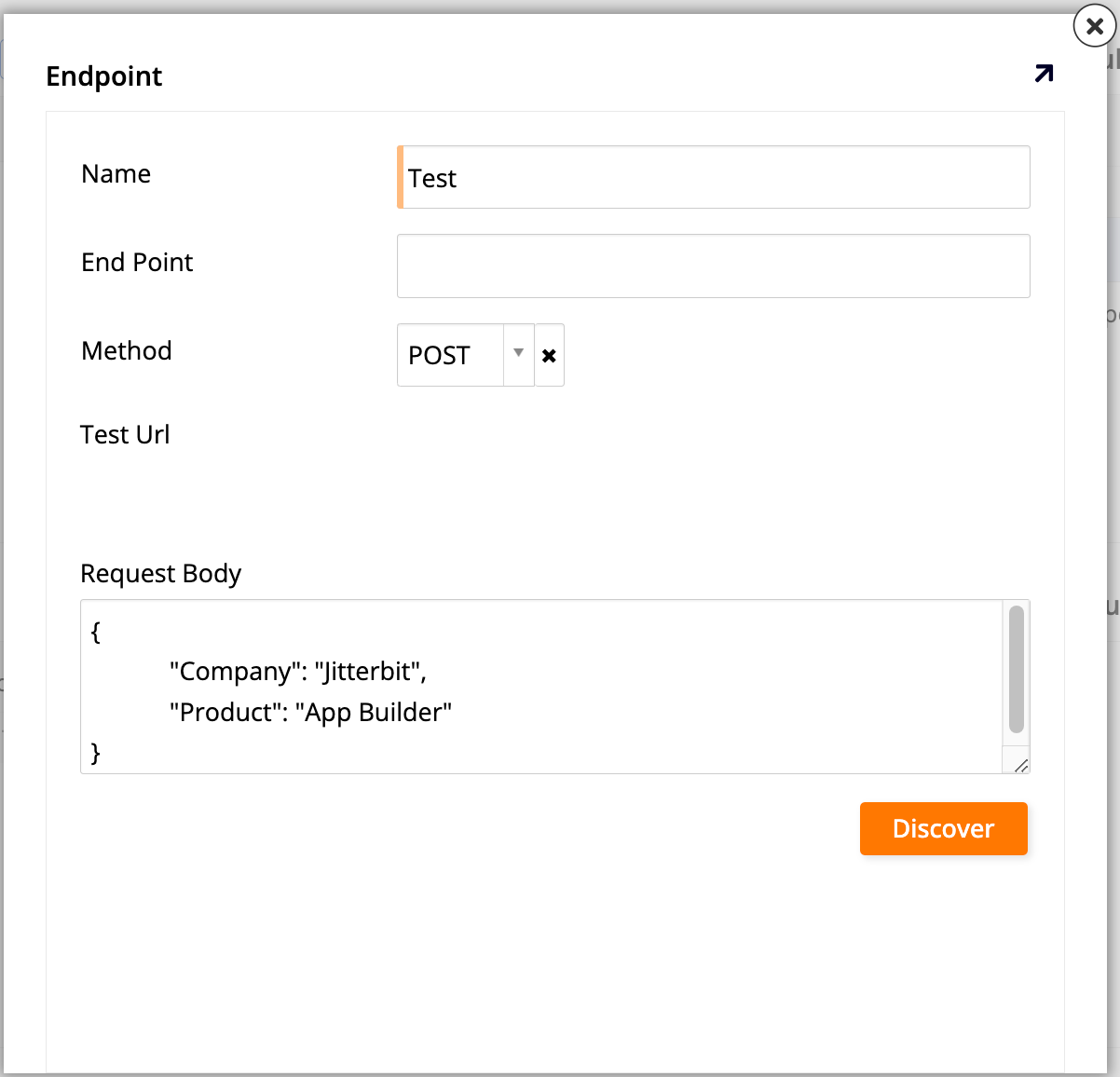Close the Endpoint dialog
1120x1077 pixels.
point(1093,26)
